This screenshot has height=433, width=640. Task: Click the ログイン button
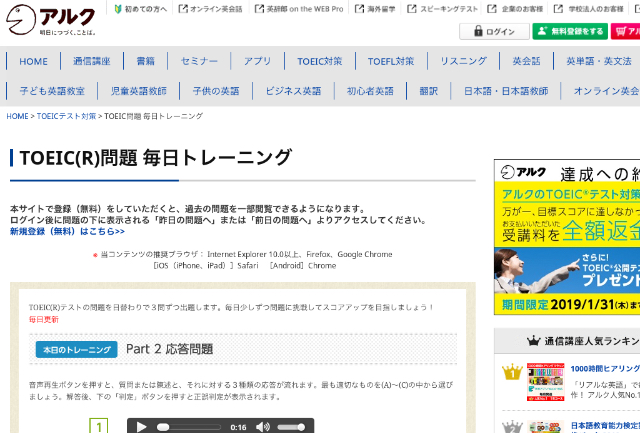coord(494,31)
